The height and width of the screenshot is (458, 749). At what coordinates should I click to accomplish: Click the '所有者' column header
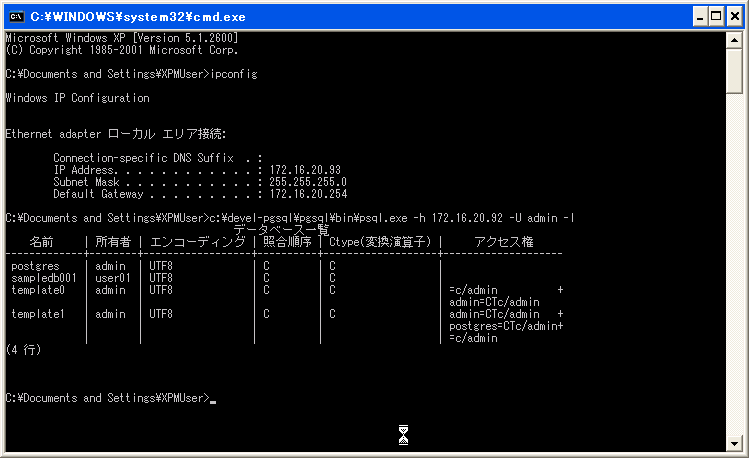[x=113, y=242]
